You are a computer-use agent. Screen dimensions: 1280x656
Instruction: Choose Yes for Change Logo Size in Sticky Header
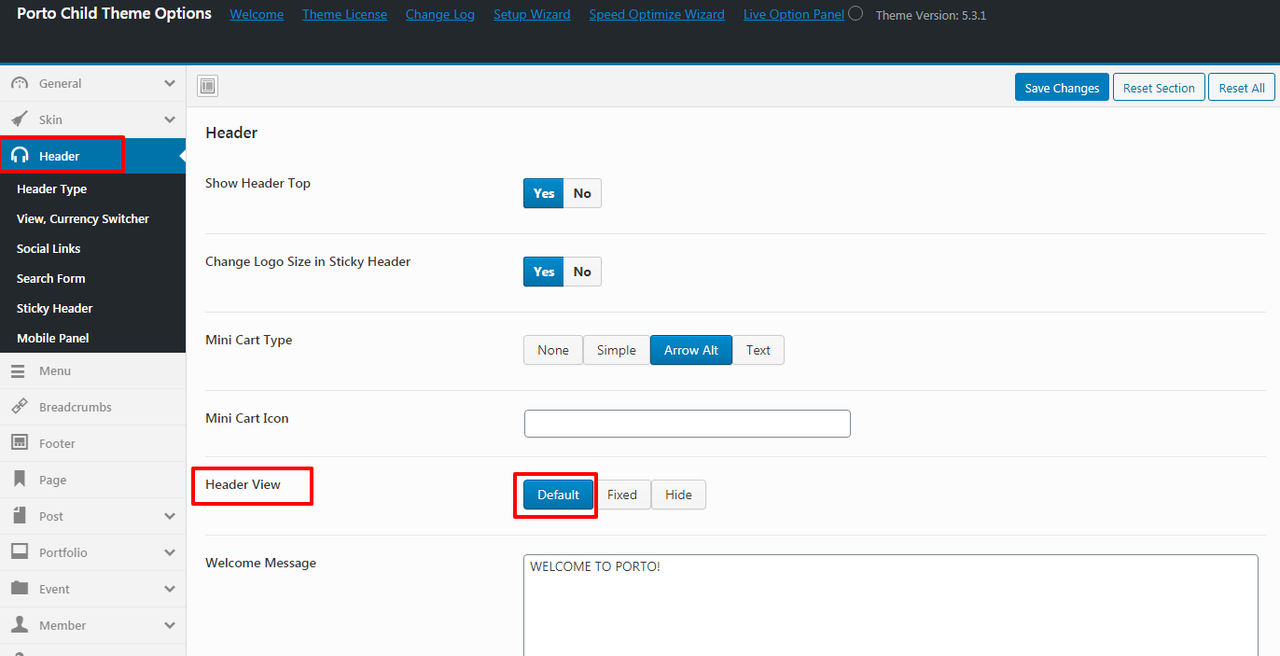544,271
